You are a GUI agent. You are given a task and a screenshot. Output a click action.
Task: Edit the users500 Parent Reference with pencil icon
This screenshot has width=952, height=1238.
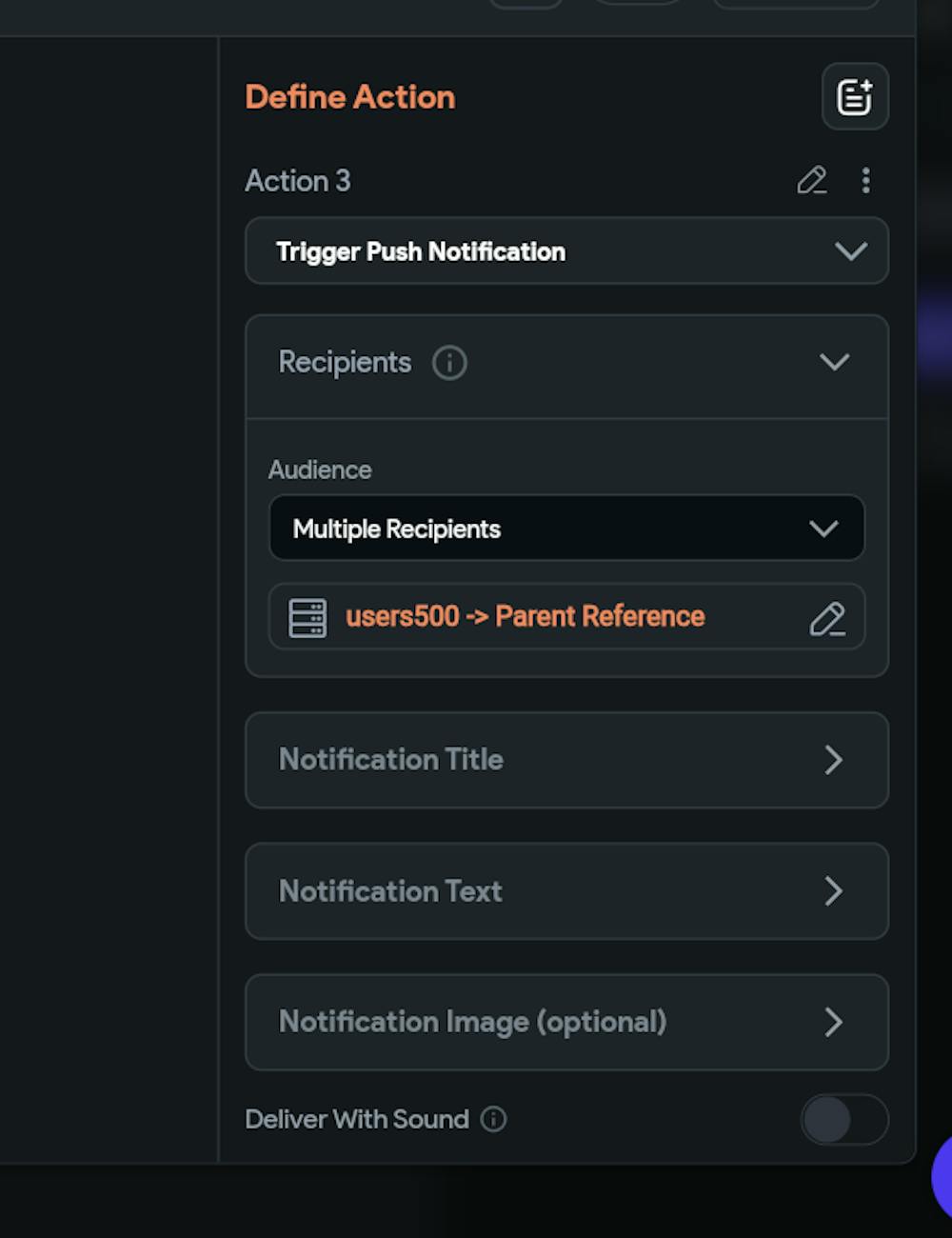click(x=827, y=619)
